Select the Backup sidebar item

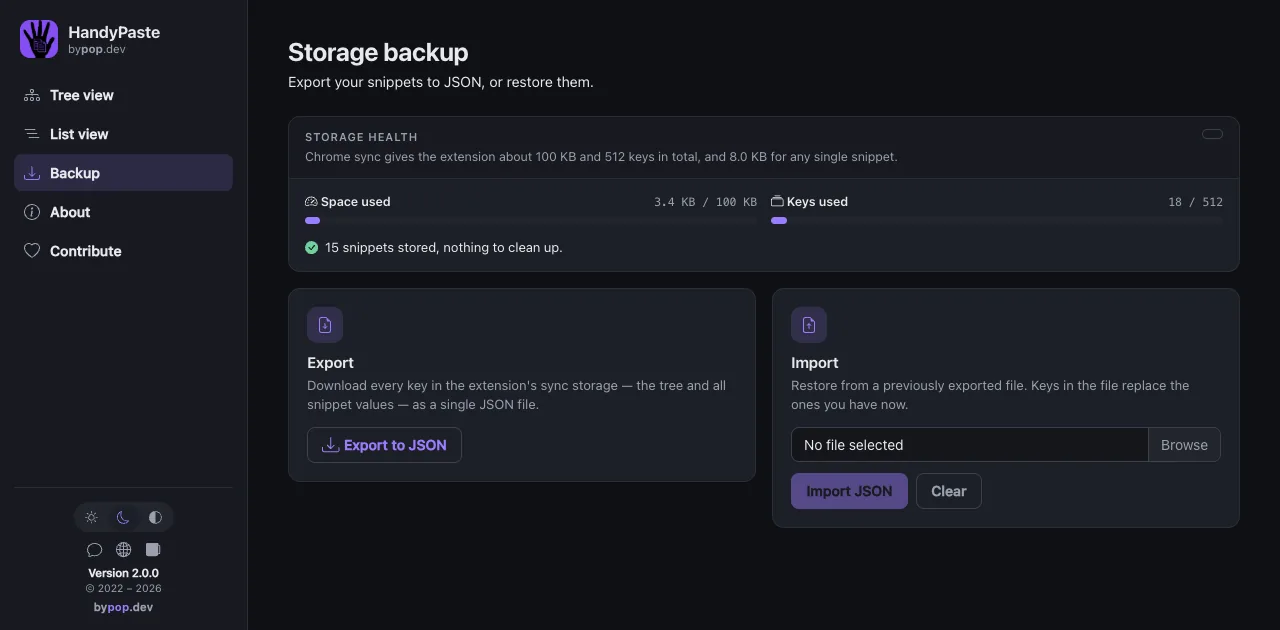pyautogui.click(x=123, y=173)
